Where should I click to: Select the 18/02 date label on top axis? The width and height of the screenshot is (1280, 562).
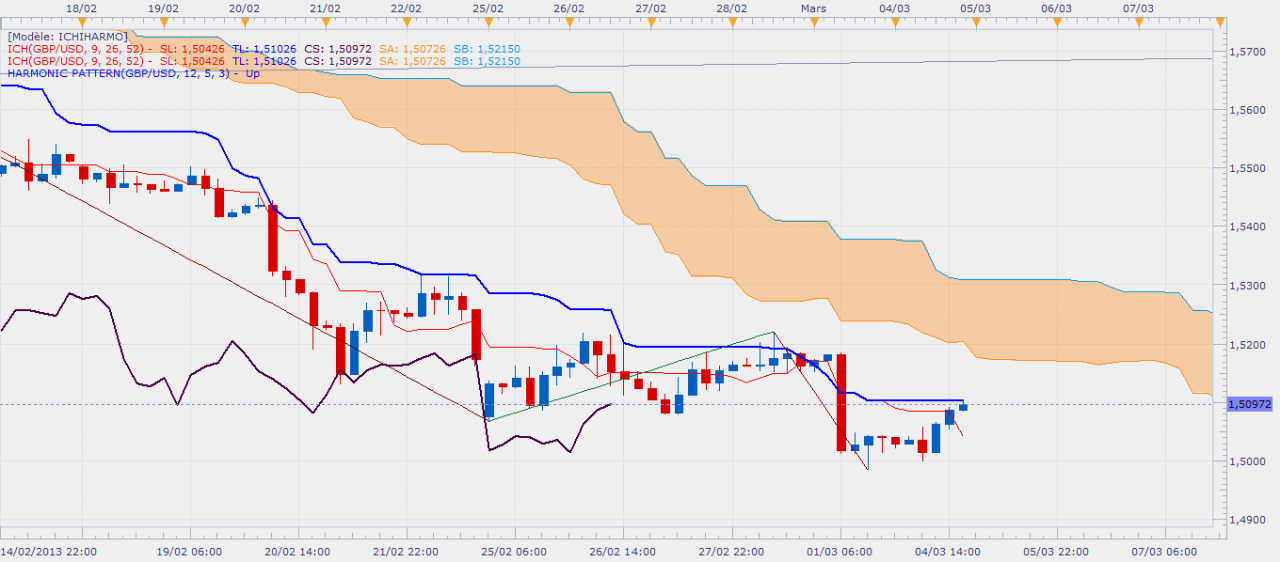[x=81, y=7]
